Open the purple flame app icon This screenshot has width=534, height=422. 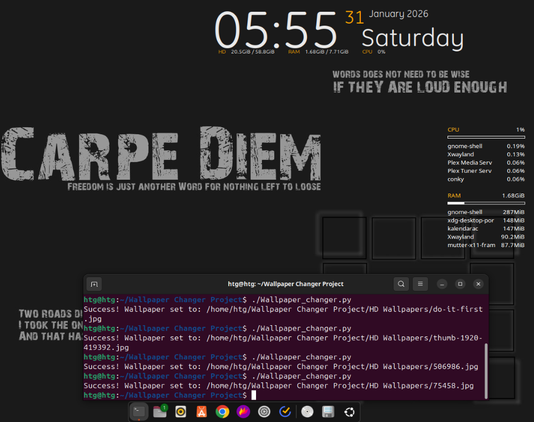pyautogui.click(x=243, y=412)
